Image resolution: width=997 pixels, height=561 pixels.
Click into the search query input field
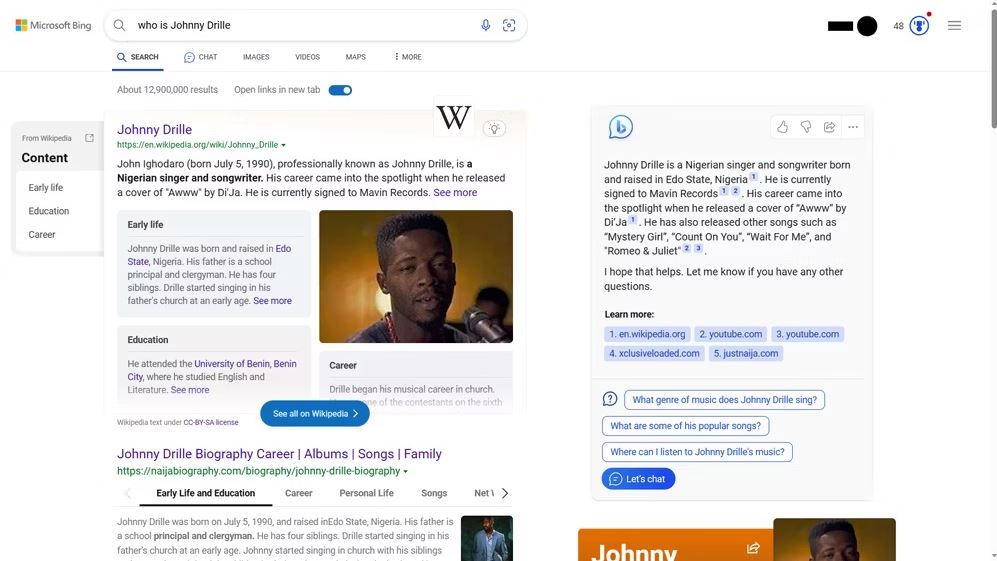point(305,25)
